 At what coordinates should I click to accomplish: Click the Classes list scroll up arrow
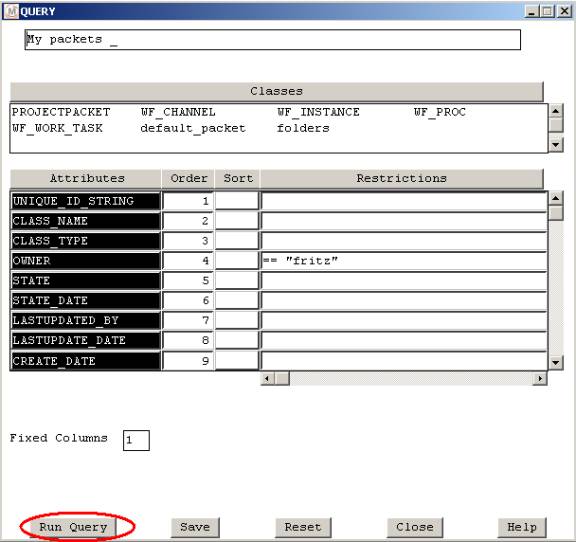tap(556, 111)
